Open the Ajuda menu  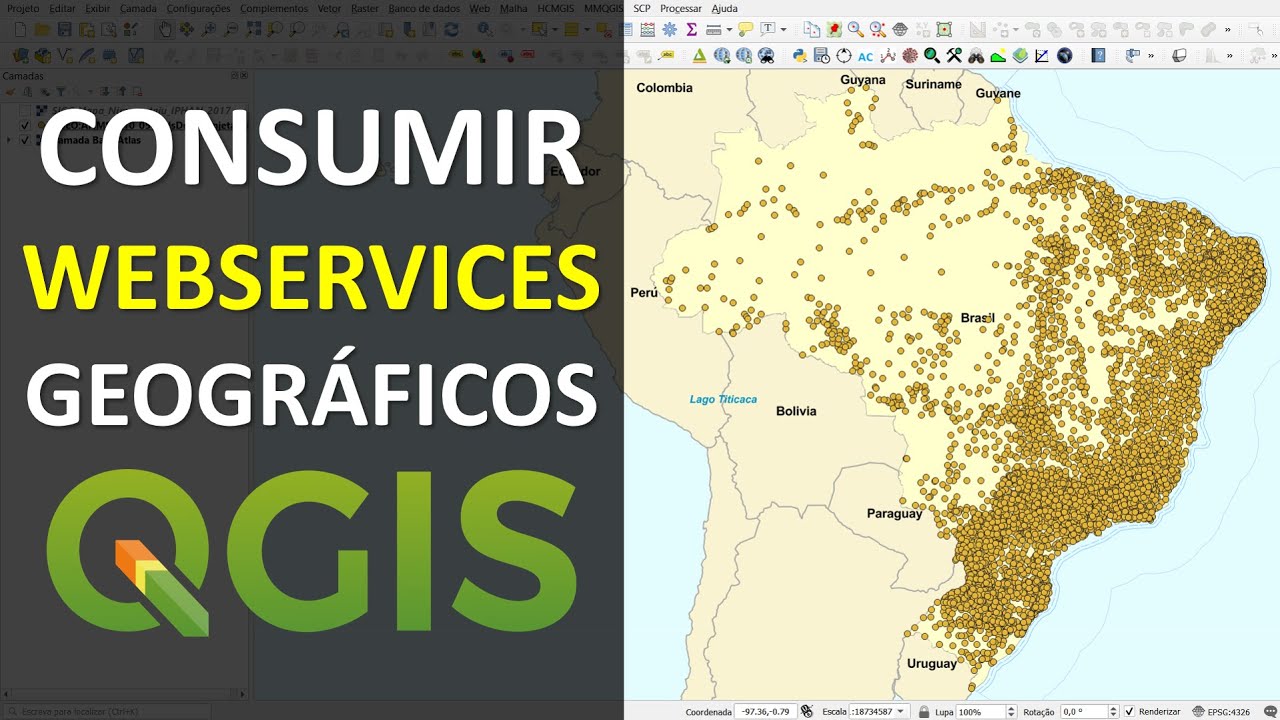click(x=724, y=8)
